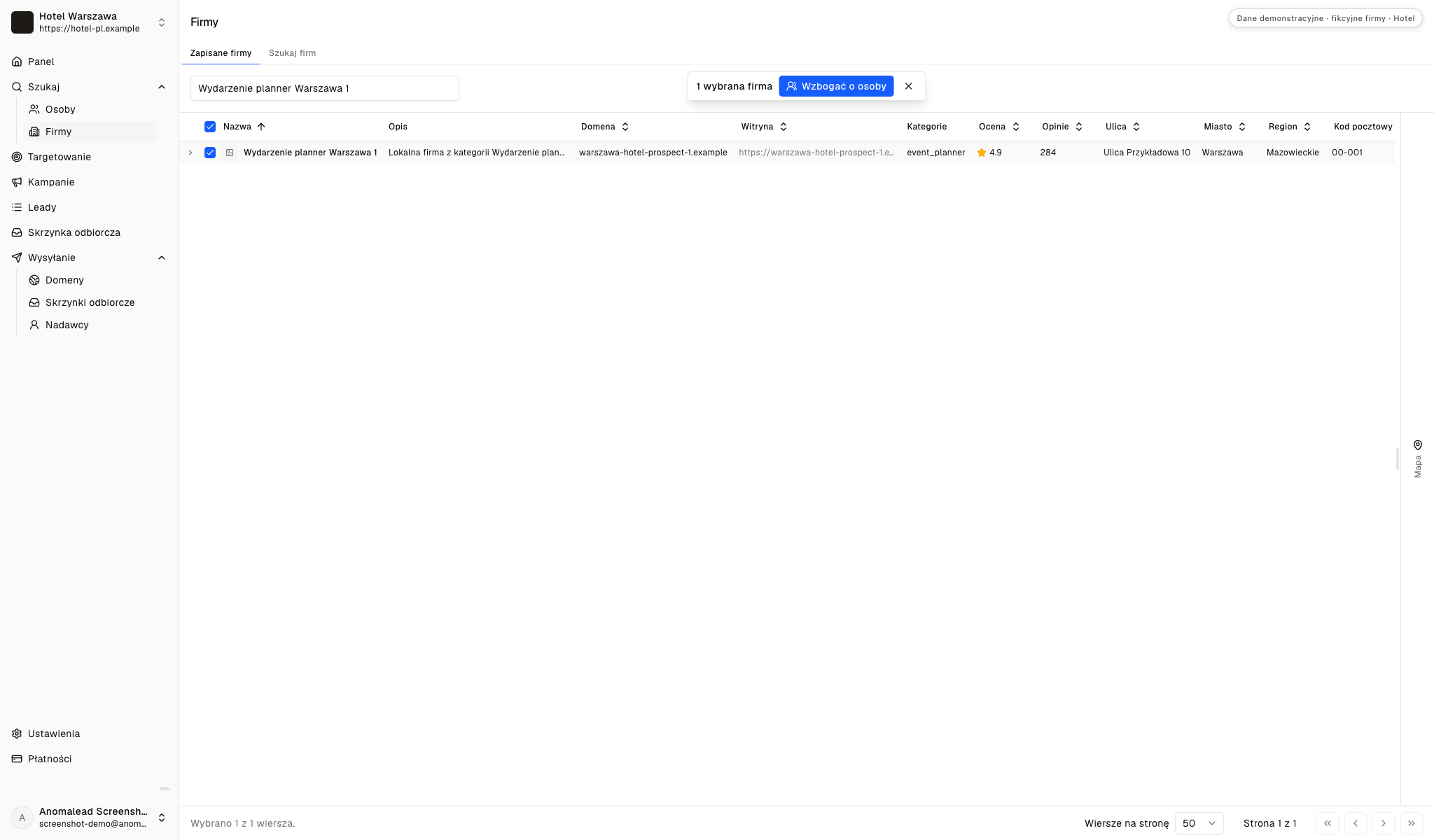Image resolution: width=1434 pixels, height=840 pixels.
Task: Sort by Nazwa arrow icon
Action: (x=261, y=127)
